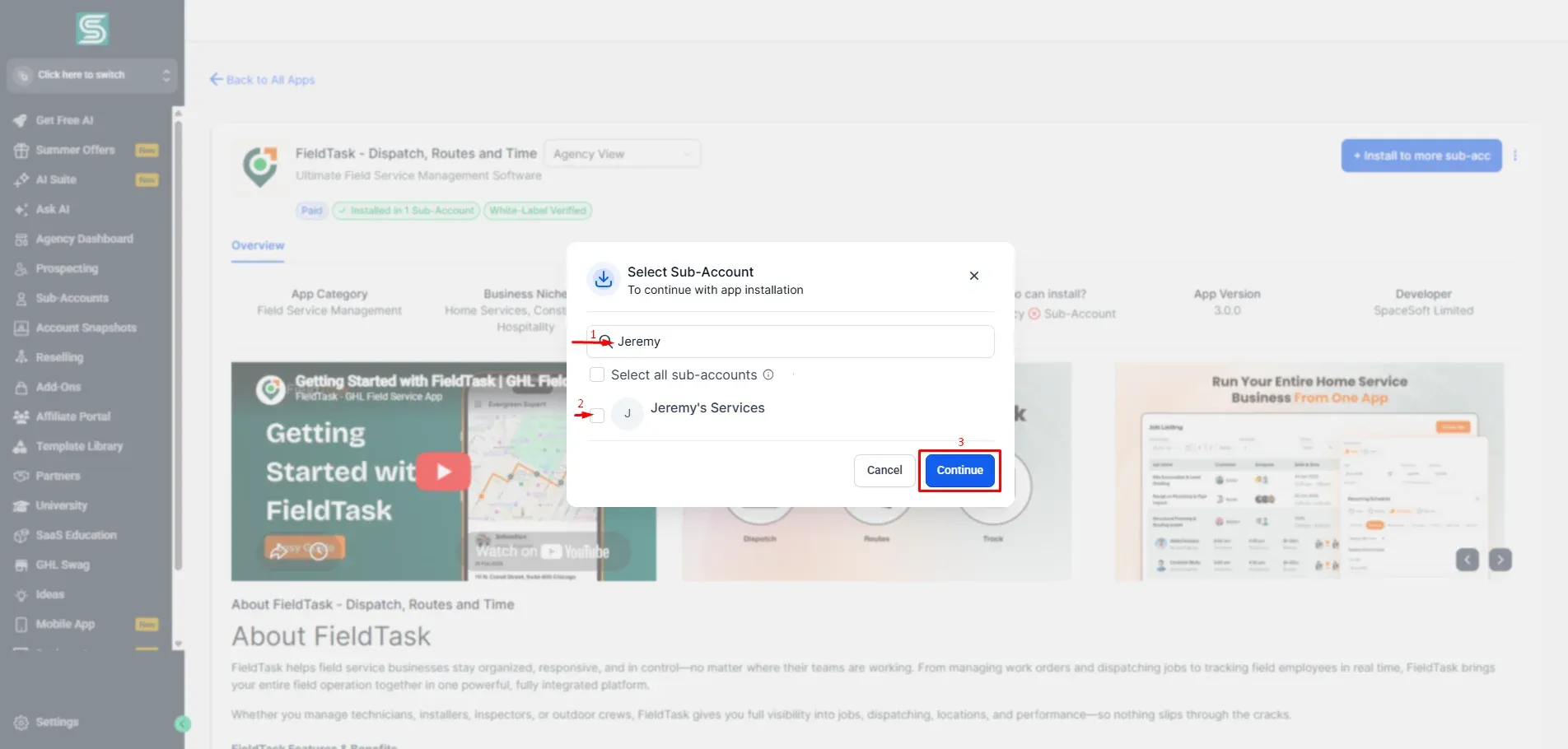
Task: Click the Add-Ons sidebar icon
Action: 21,387
